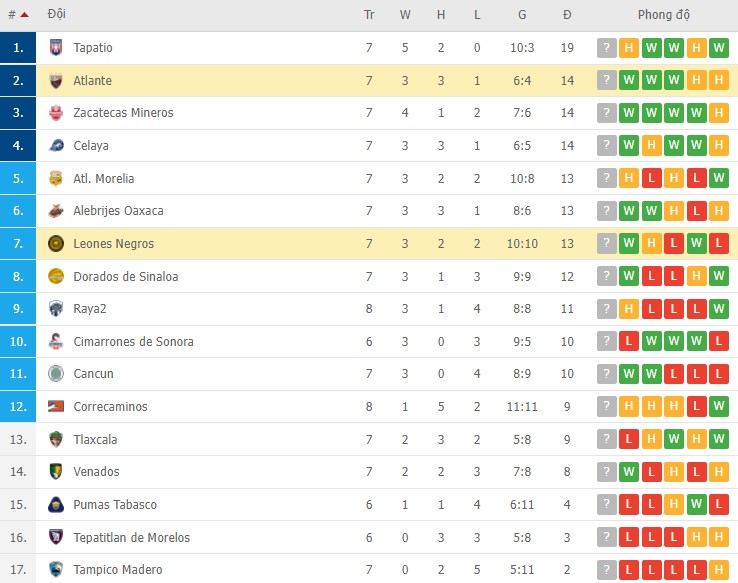Click the Dorados de Sinaloa logo
The image size is (738, 583).
click(x=56, y=277)
